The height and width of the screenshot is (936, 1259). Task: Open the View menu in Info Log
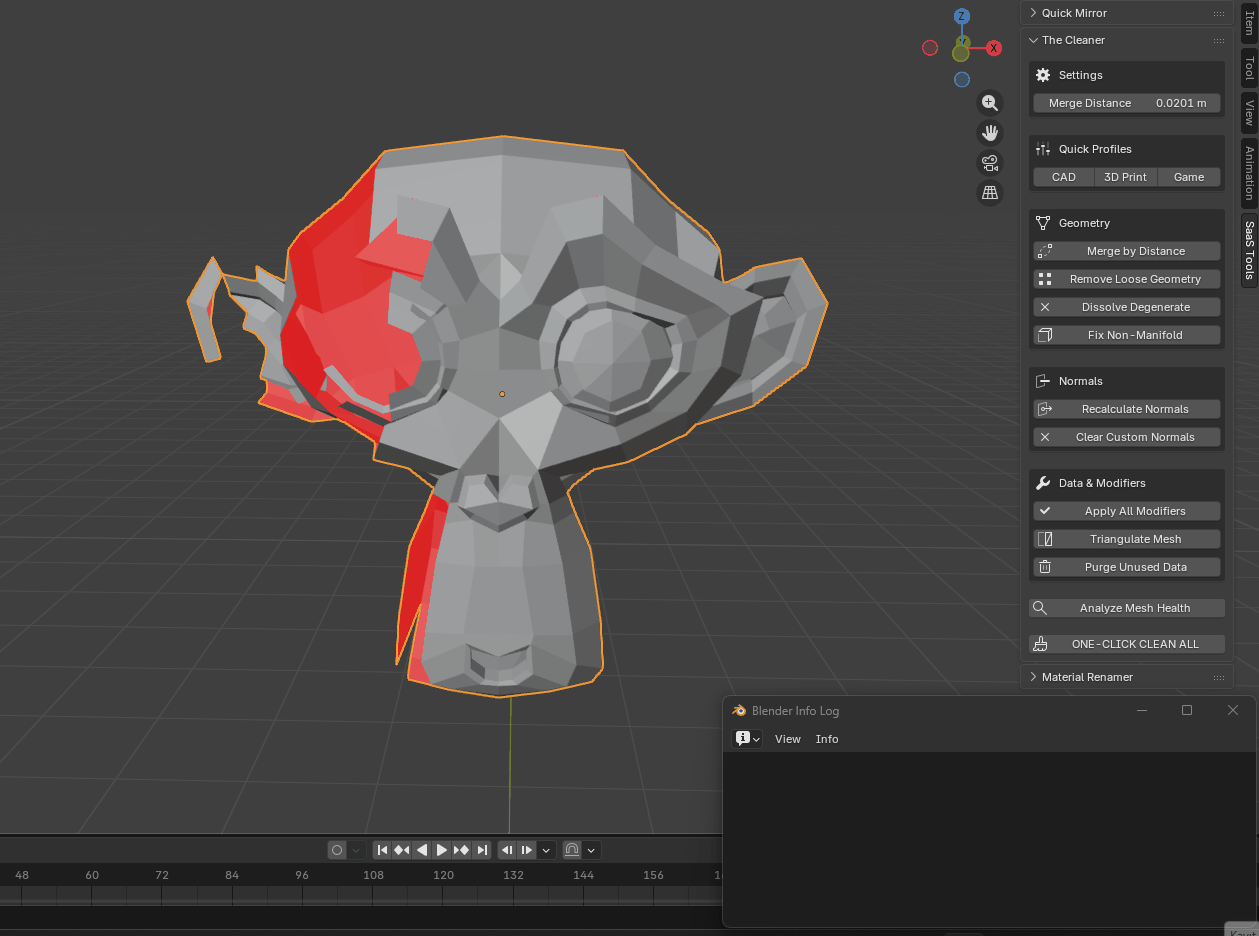(788, 739)
